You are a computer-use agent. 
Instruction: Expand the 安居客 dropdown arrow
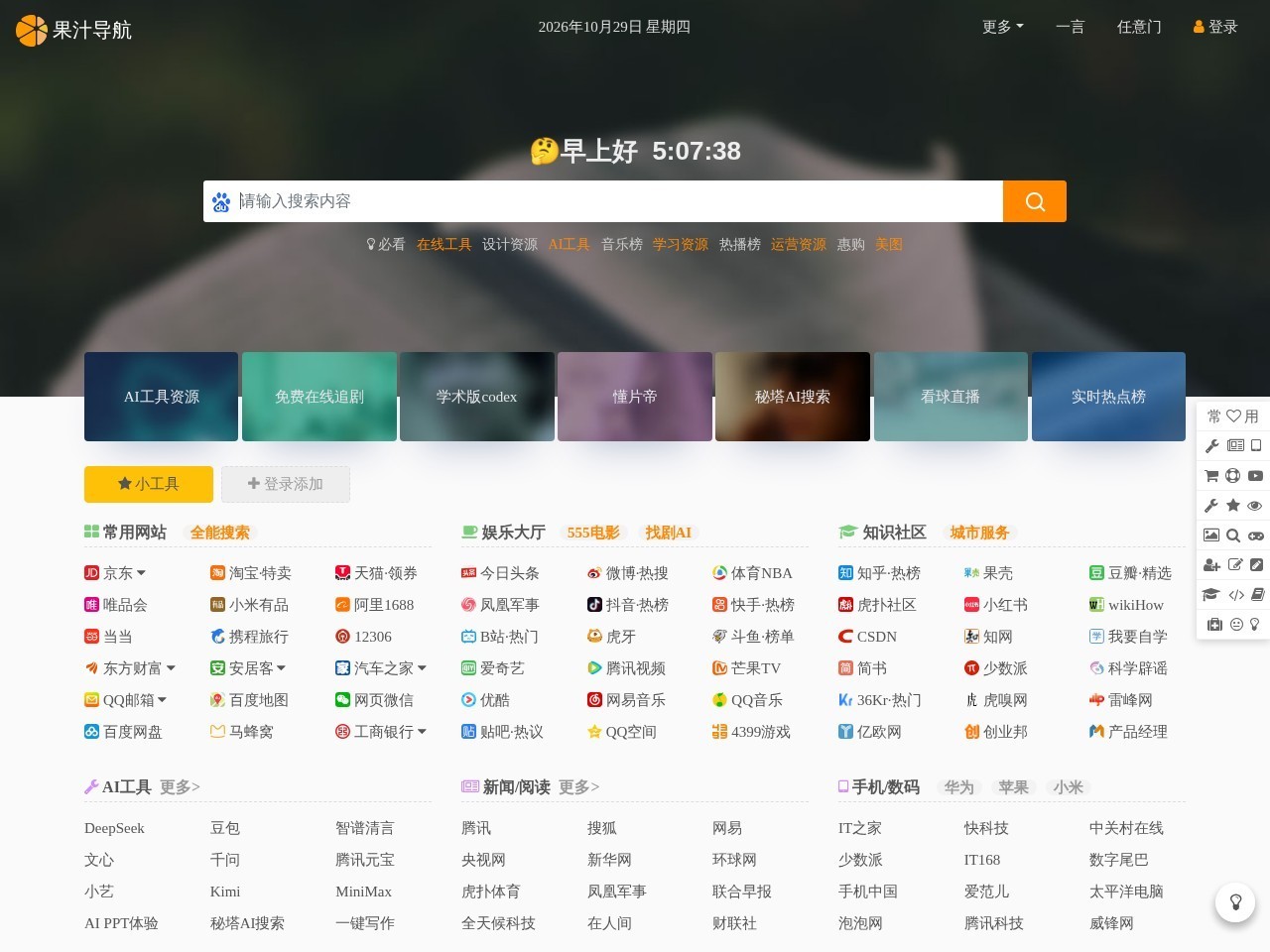[x=281, y=668]
